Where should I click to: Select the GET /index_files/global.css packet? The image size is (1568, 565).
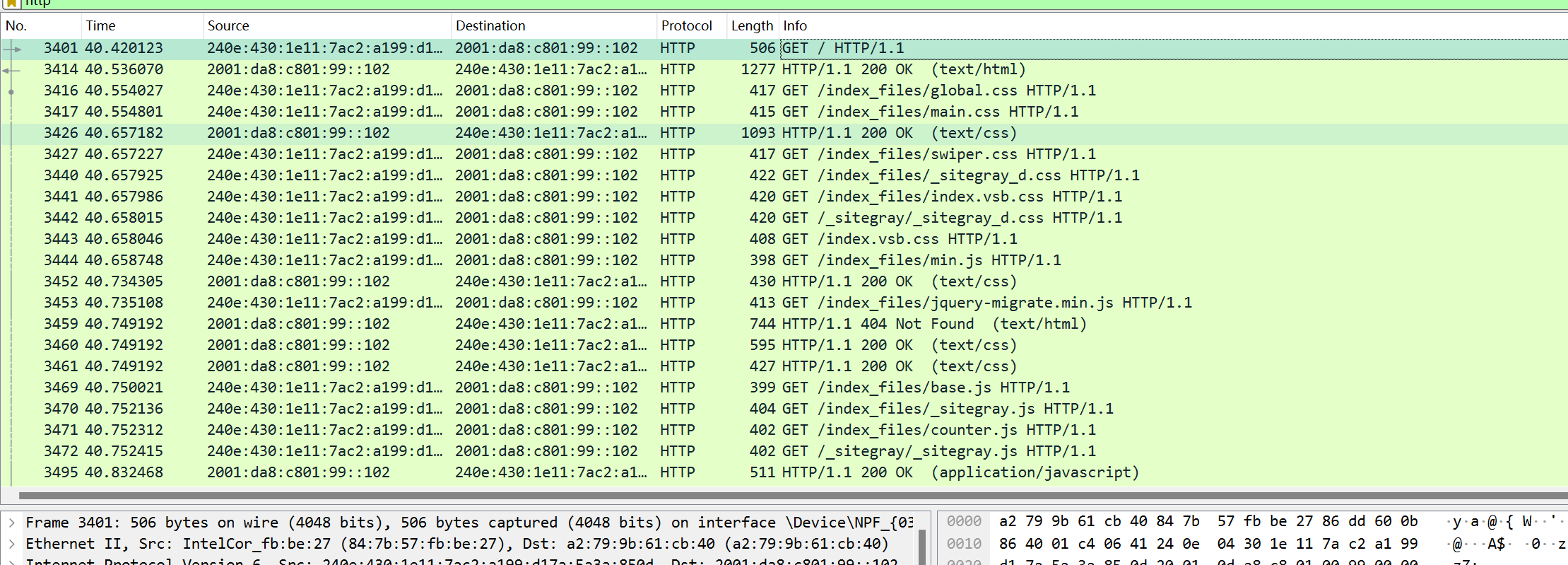coord(784,91)
